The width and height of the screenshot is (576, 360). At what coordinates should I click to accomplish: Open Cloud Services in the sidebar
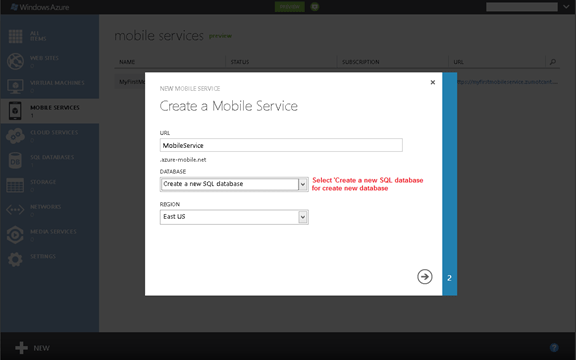coord(50,136)
